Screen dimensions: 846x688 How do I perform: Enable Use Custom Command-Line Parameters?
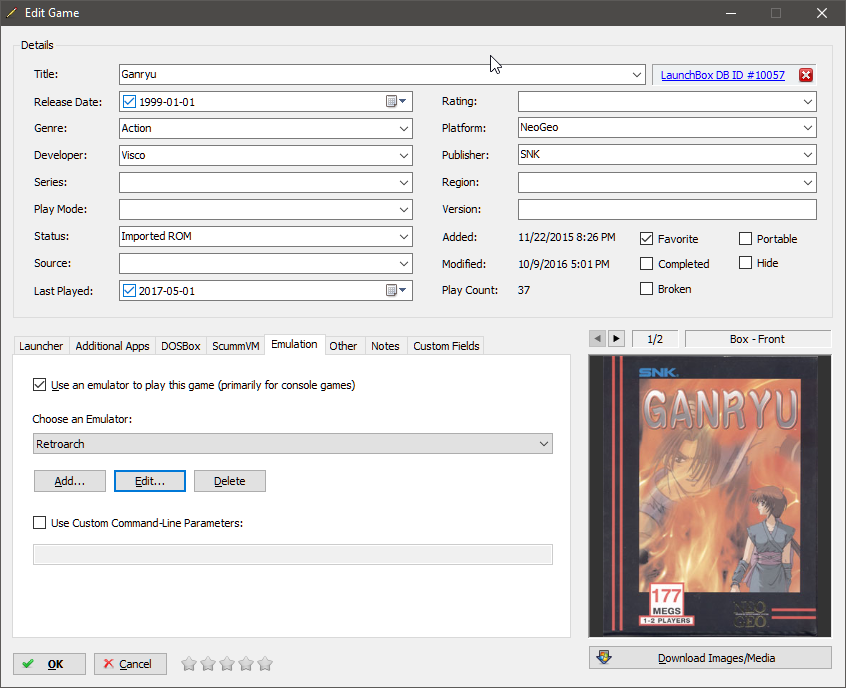[x=39, y=522]
